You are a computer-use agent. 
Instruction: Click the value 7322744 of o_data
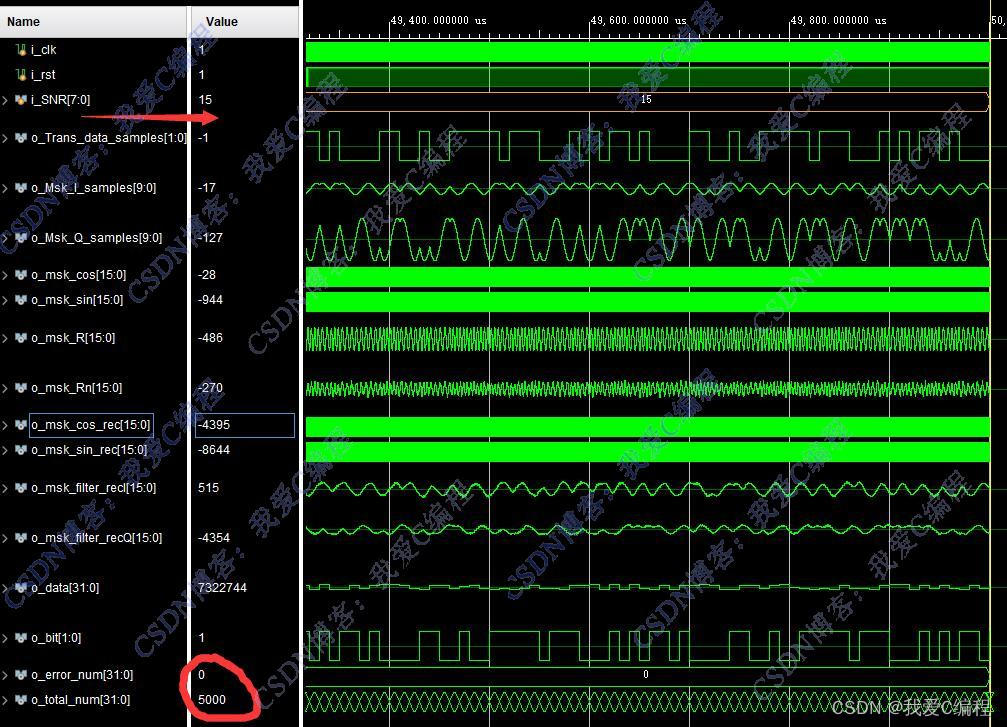click(x=222, y=588)
